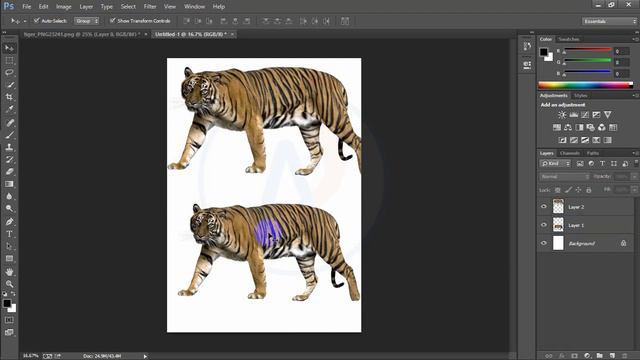This screenshot has width=640, height=360.
Task: Select the Pen tool
Action: coord(9,222)
